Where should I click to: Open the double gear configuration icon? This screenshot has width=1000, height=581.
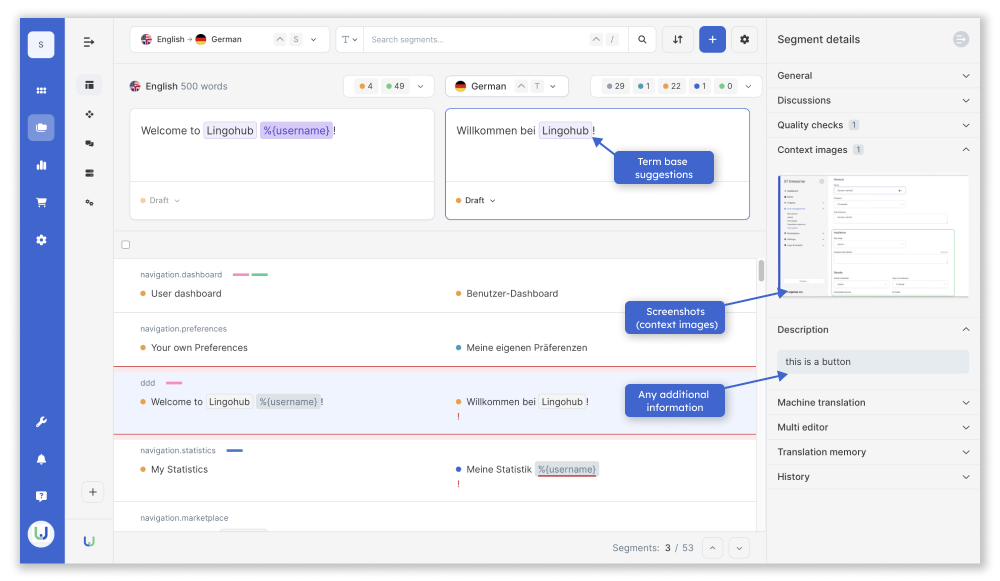click(89, 202)
